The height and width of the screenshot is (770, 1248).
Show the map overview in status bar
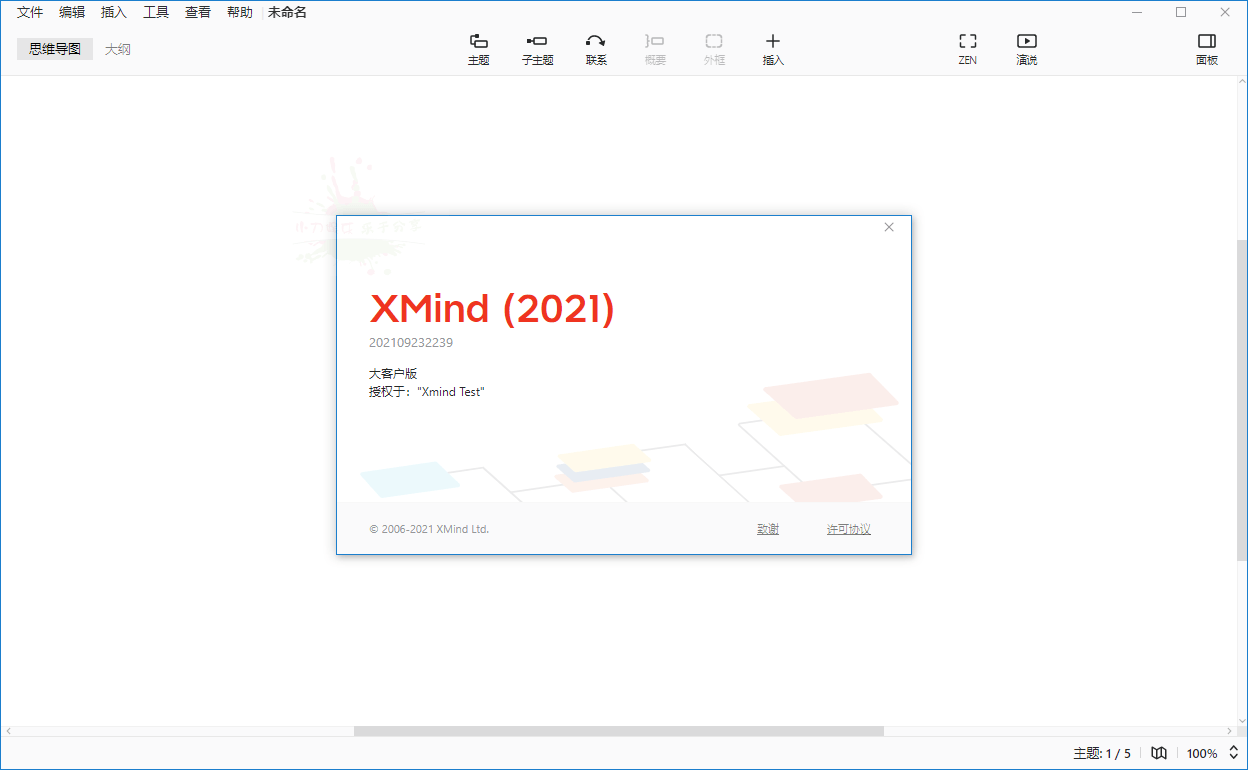(x=1158, y=752)
